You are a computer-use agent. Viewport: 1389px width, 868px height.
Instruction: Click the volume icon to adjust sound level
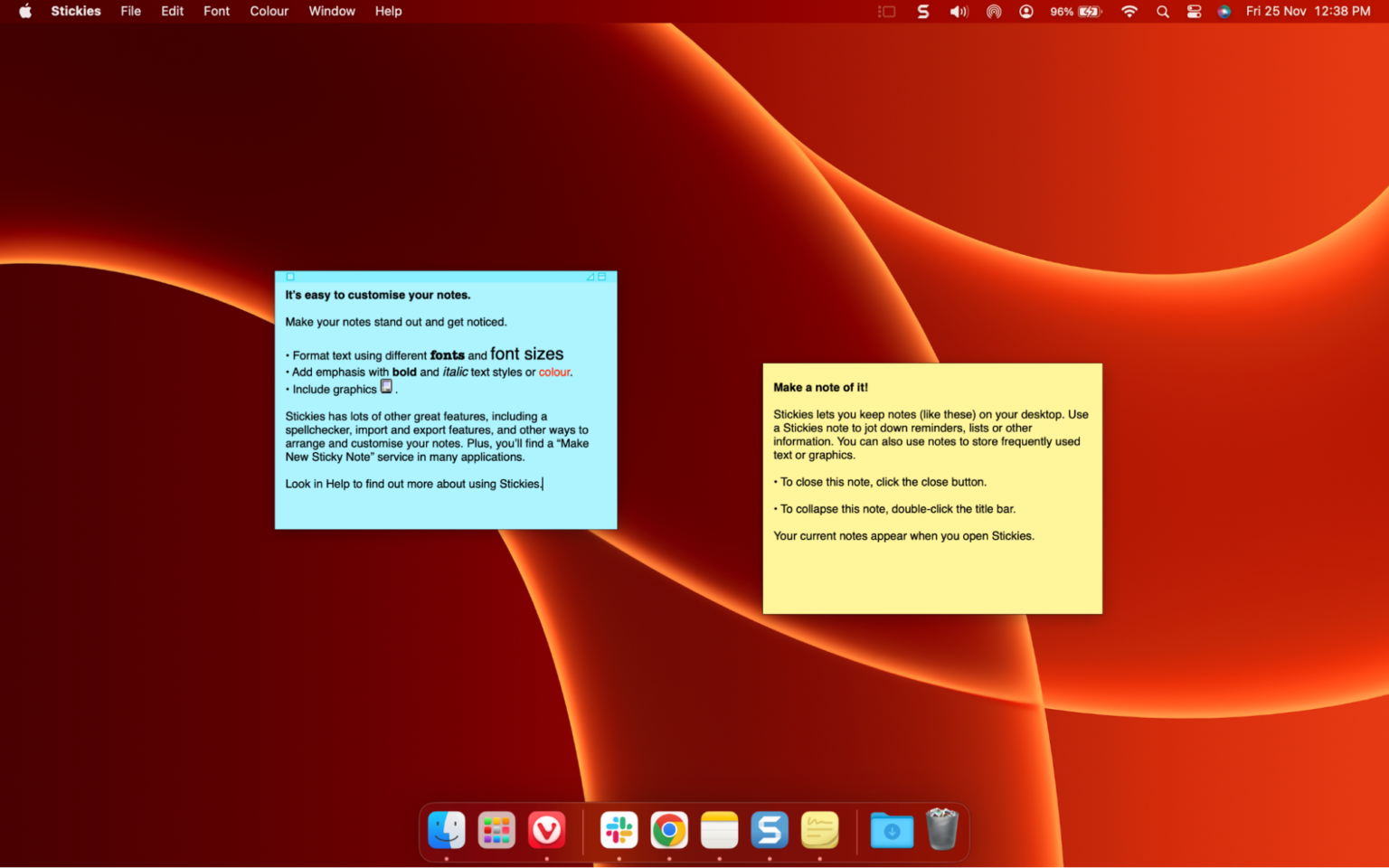pos(959,12)
